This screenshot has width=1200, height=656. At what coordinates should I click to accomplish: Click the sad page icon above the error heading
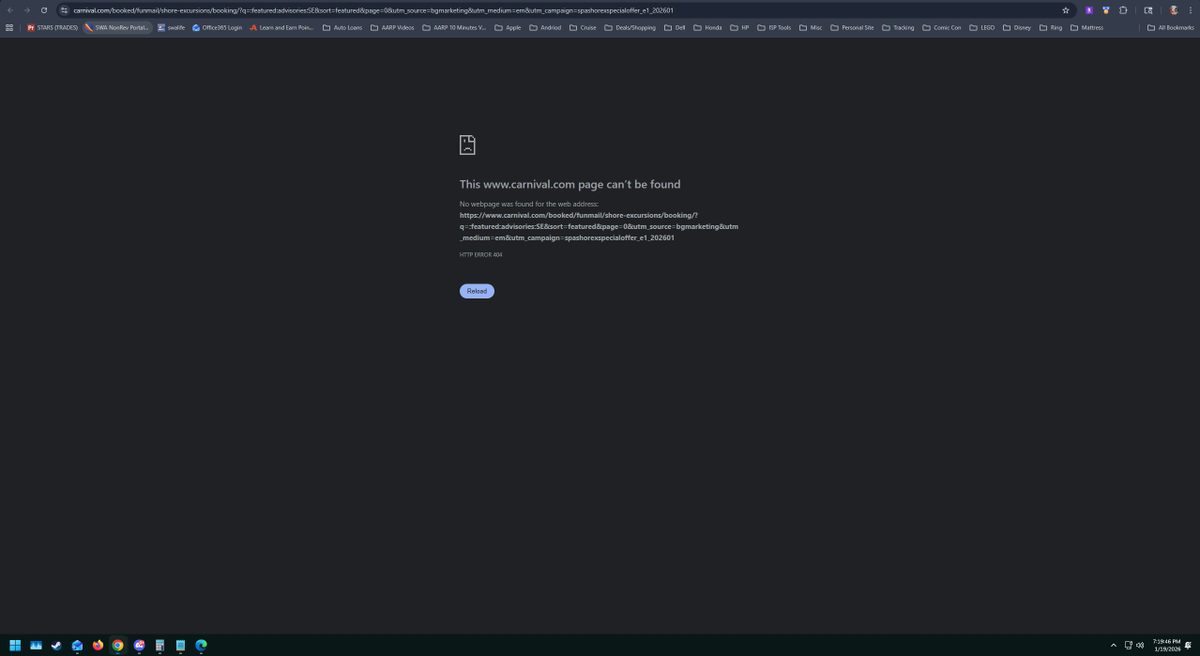coord(467,145)
